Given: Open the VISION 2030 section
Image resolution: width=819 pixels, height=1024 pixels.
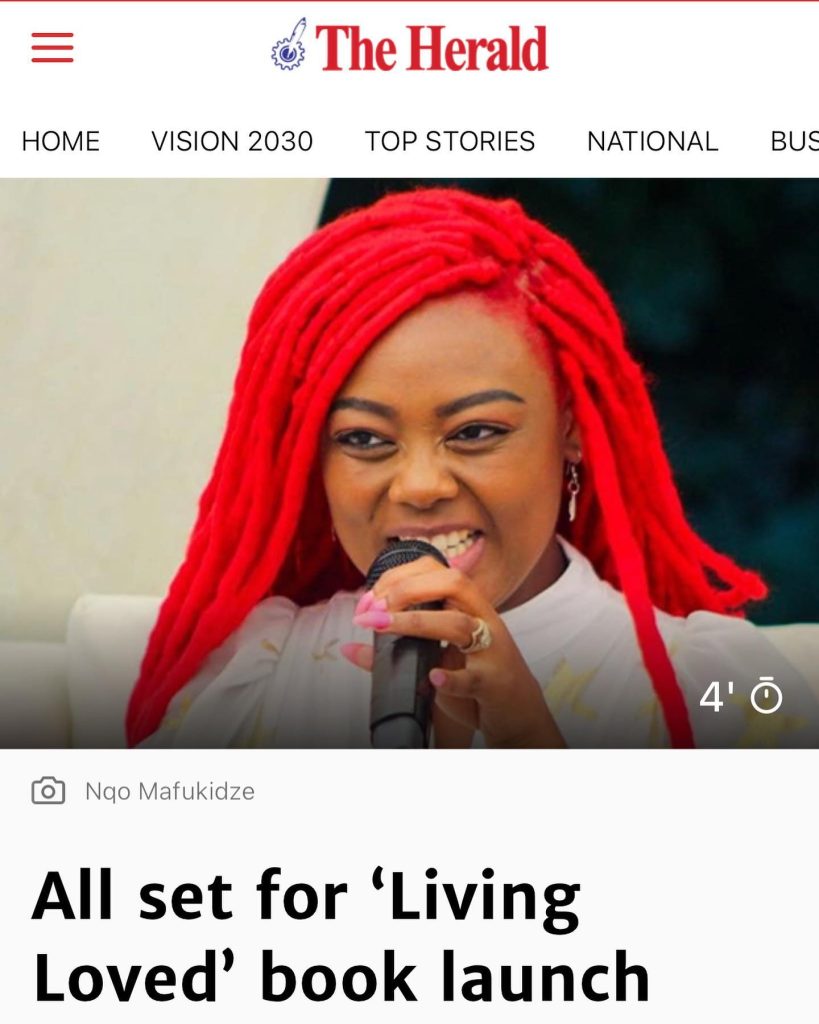Looking at the screenshot, I should pyautogui.click(x=232, y=141).
